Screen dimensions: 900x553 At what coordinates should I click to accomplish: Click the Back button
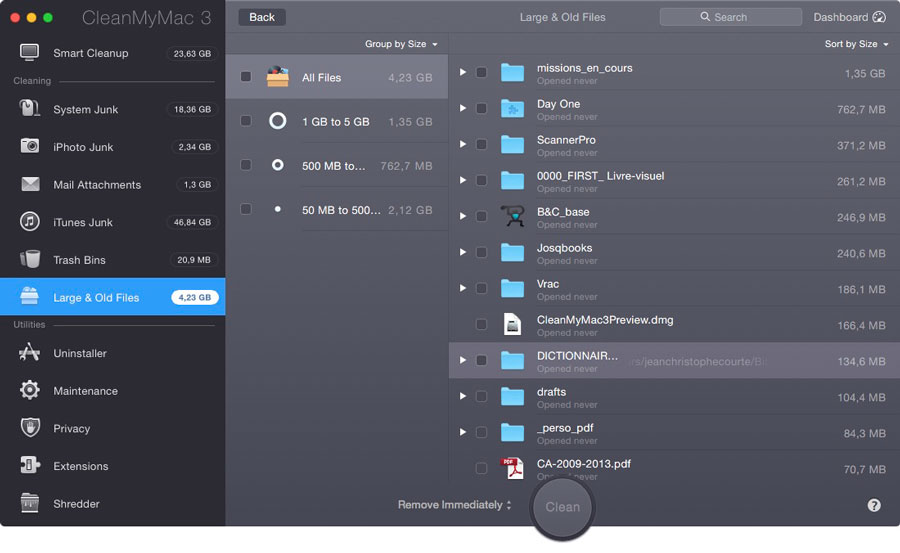click(262, 17)
